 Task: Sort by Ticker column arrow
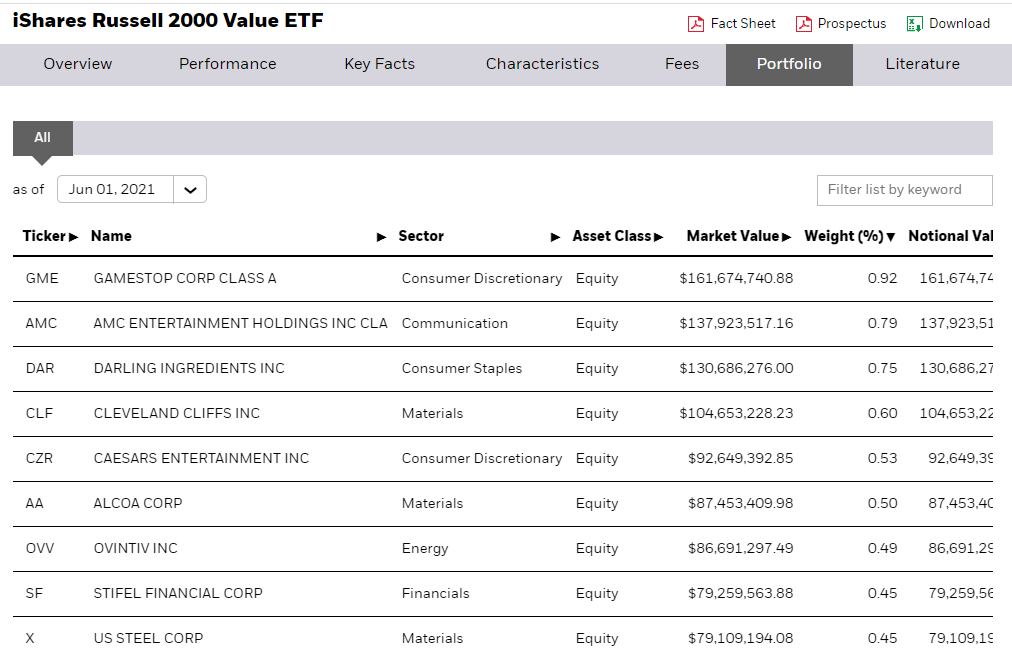(74, 237)
